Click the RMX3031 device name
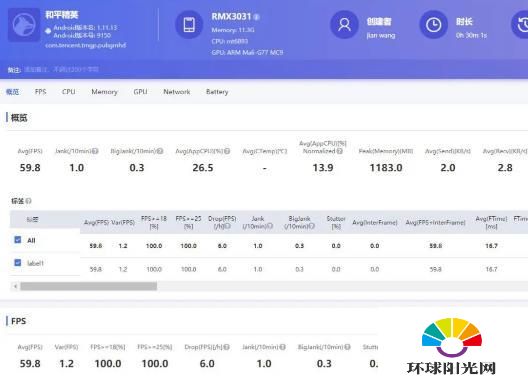 [x=231, y=17]
